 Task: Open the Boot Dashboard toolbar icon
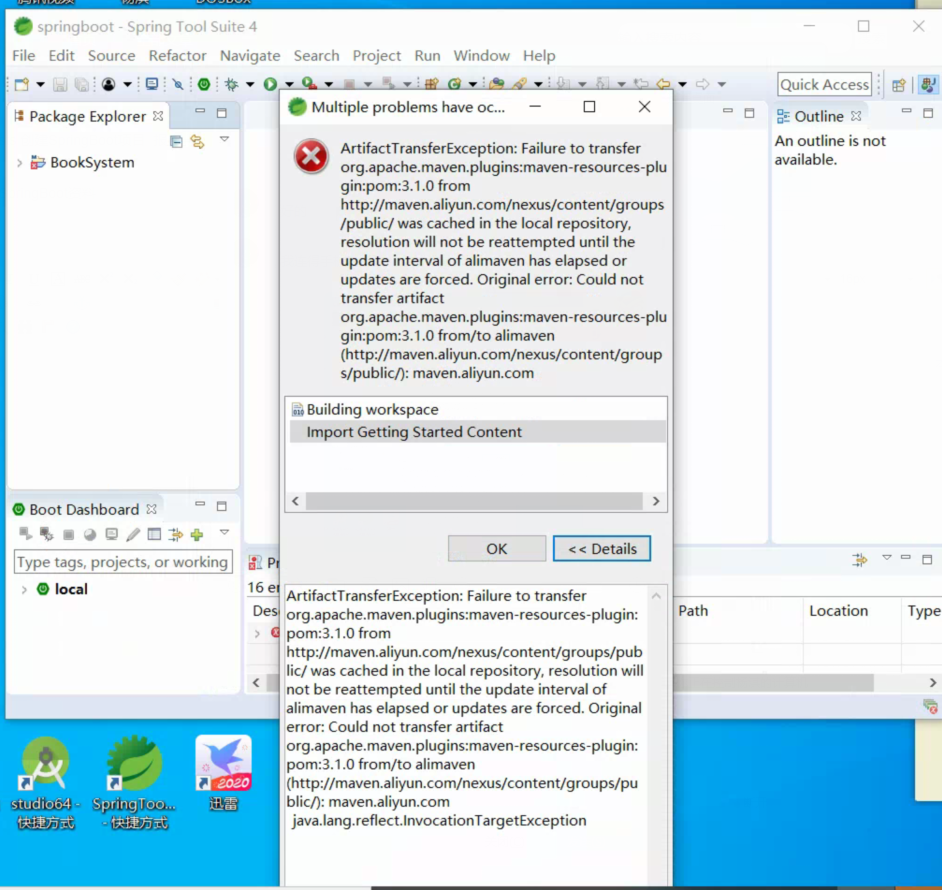[x=204, y=85]
